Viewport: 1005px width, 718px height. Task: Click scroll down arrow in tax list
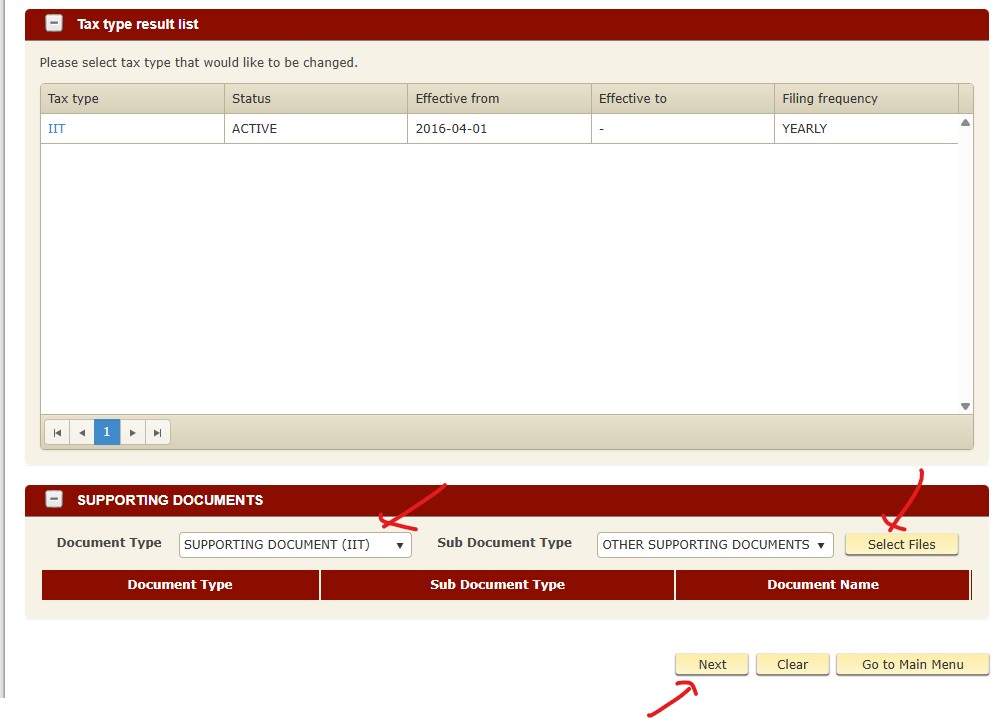coord(965,406)
